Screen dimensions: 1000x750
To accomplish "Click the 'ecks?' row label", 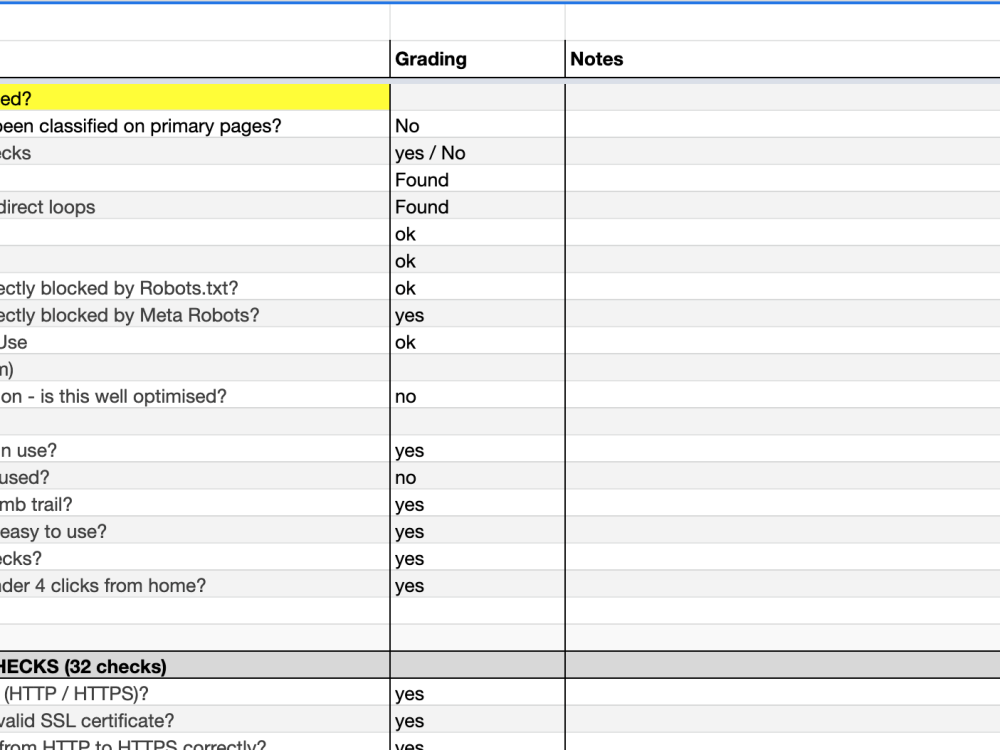I will click(195, 559).
